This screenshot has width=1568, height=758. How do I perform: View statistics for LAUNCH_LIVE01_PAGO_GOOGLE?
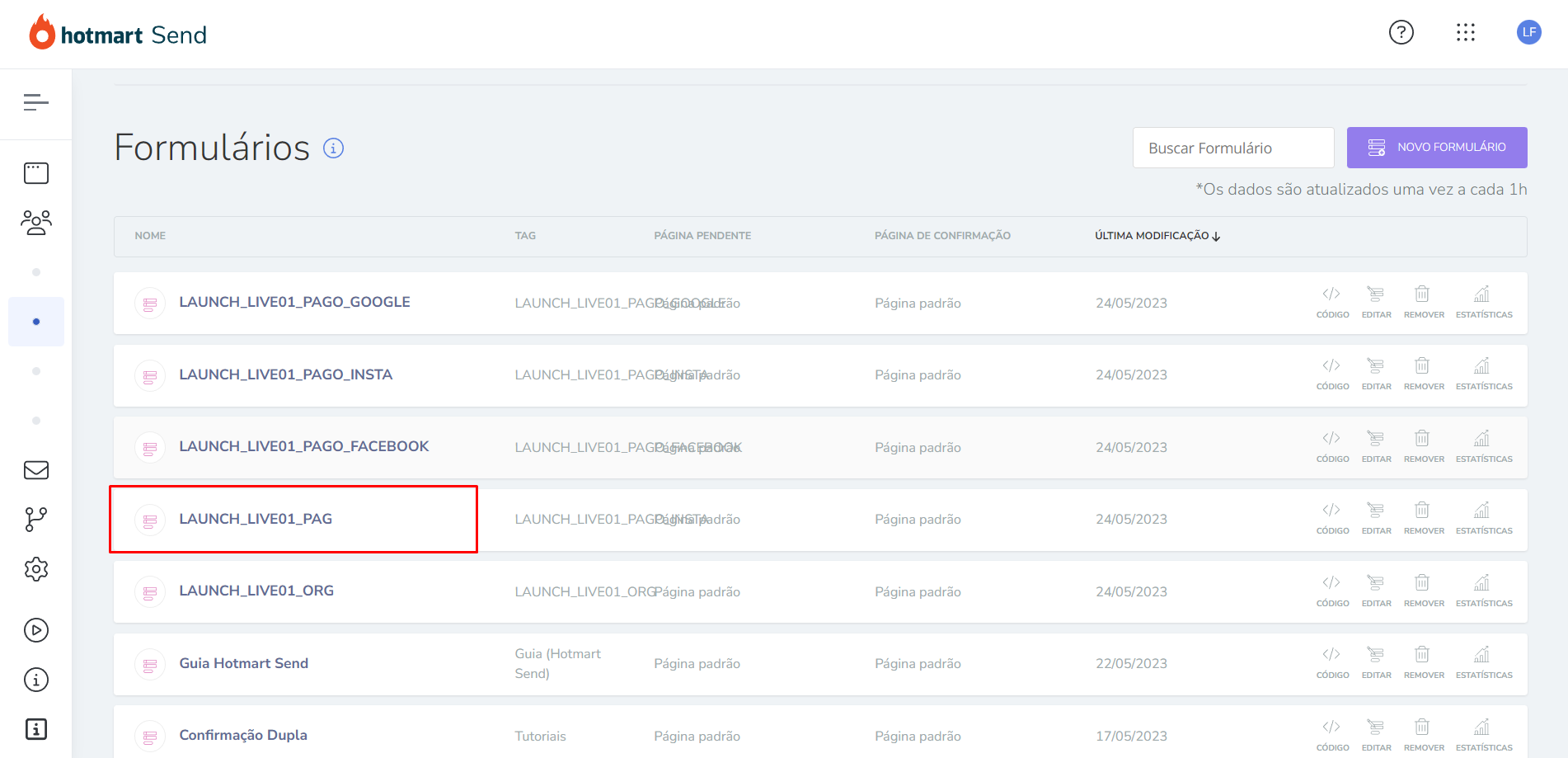1484,303
